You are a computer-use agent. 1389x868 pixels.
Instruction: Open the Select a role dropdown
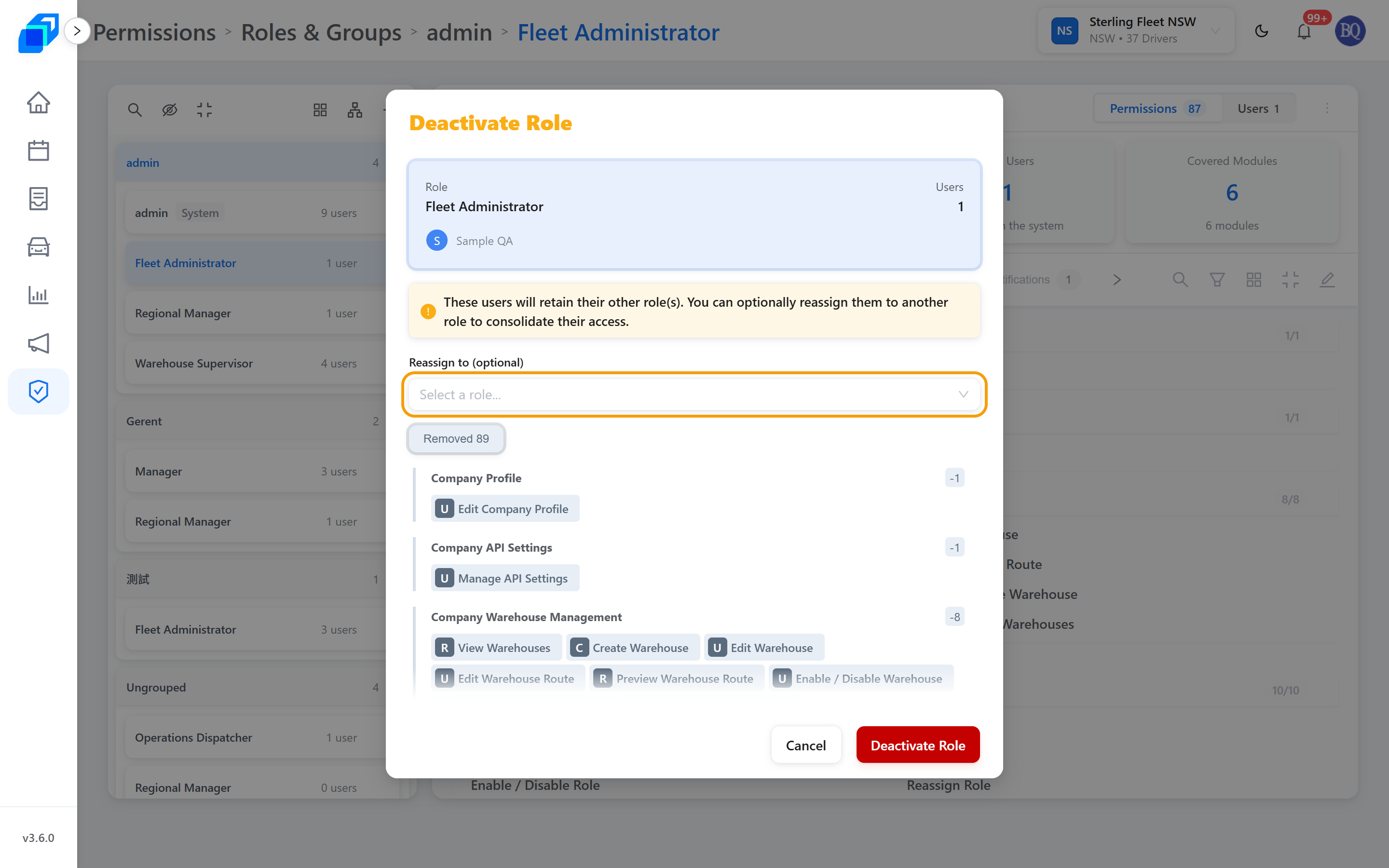tap(694, 394)
